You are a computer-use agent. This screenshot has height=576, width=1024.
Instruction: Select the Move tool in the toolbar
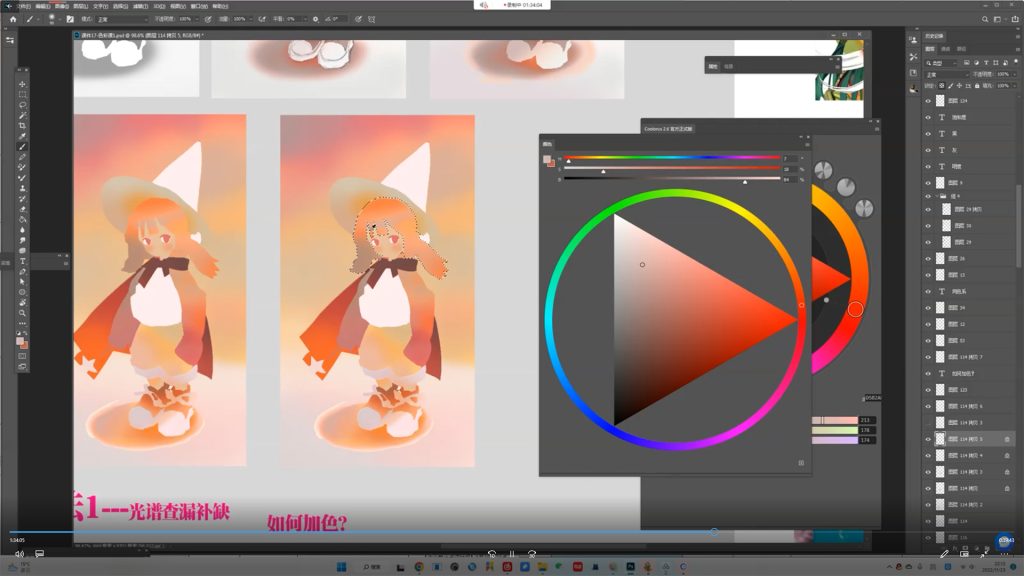coord(22,84)
